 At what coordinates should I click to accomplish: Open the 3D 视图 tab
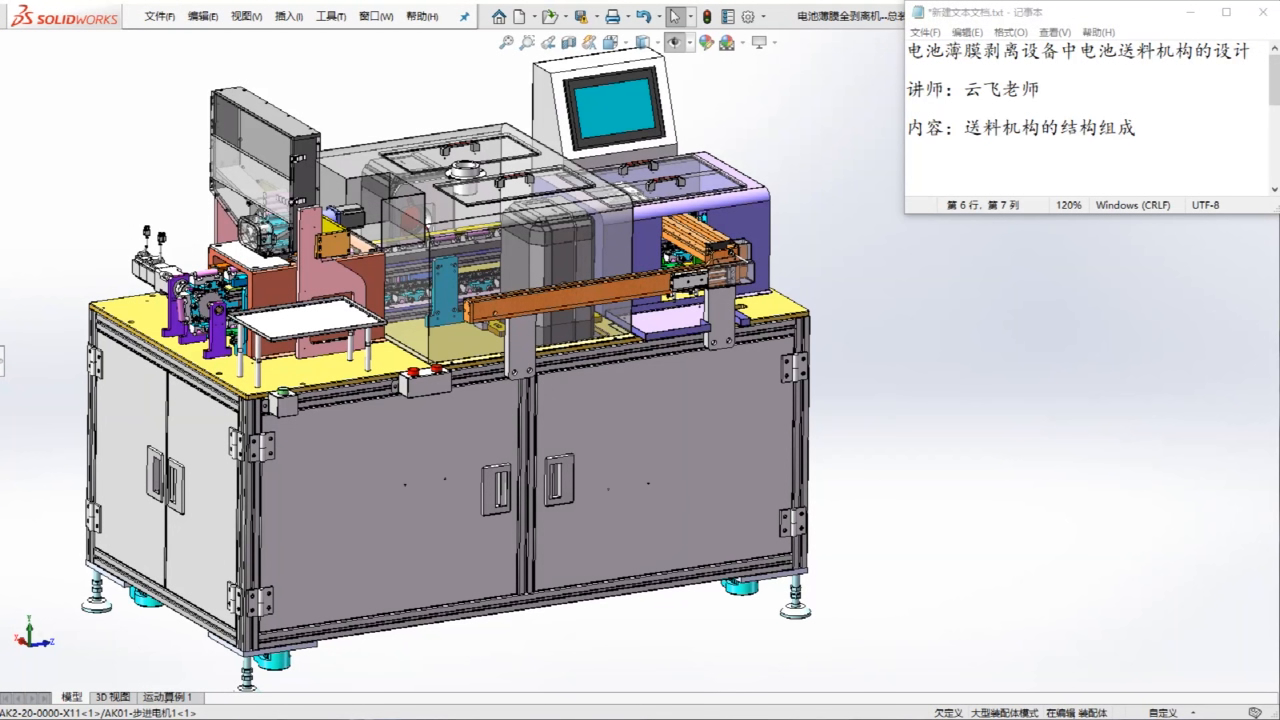tap(113, 697)
